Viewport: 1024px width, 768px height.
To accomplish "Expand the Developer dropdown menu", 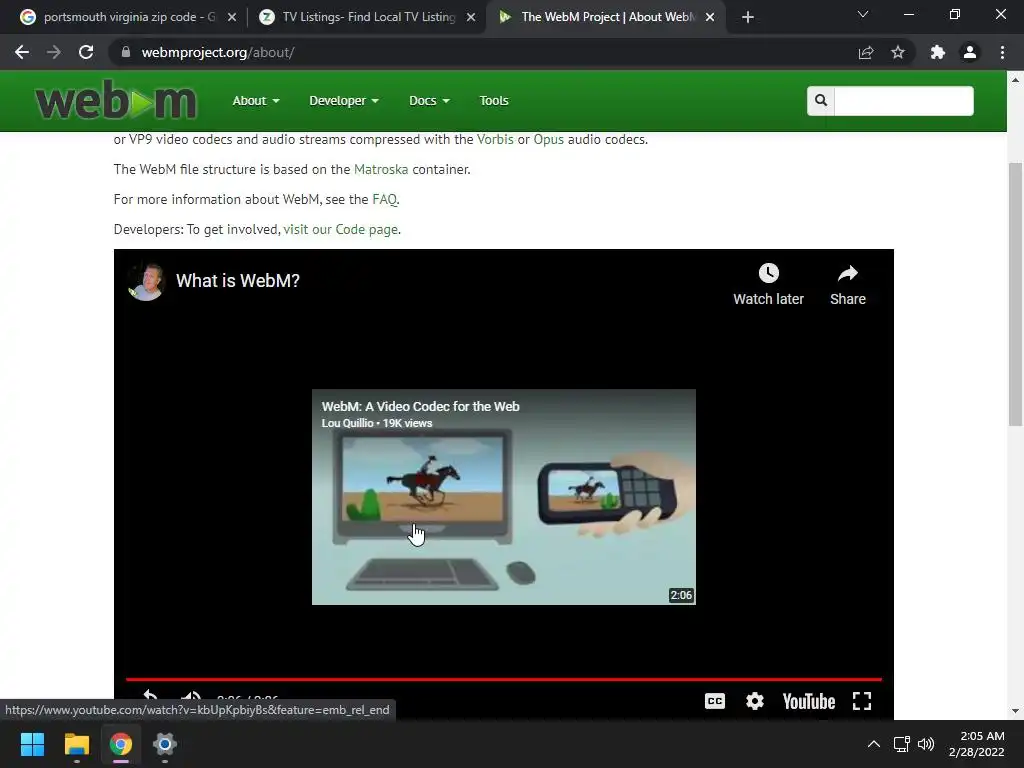I will [344, 101].
